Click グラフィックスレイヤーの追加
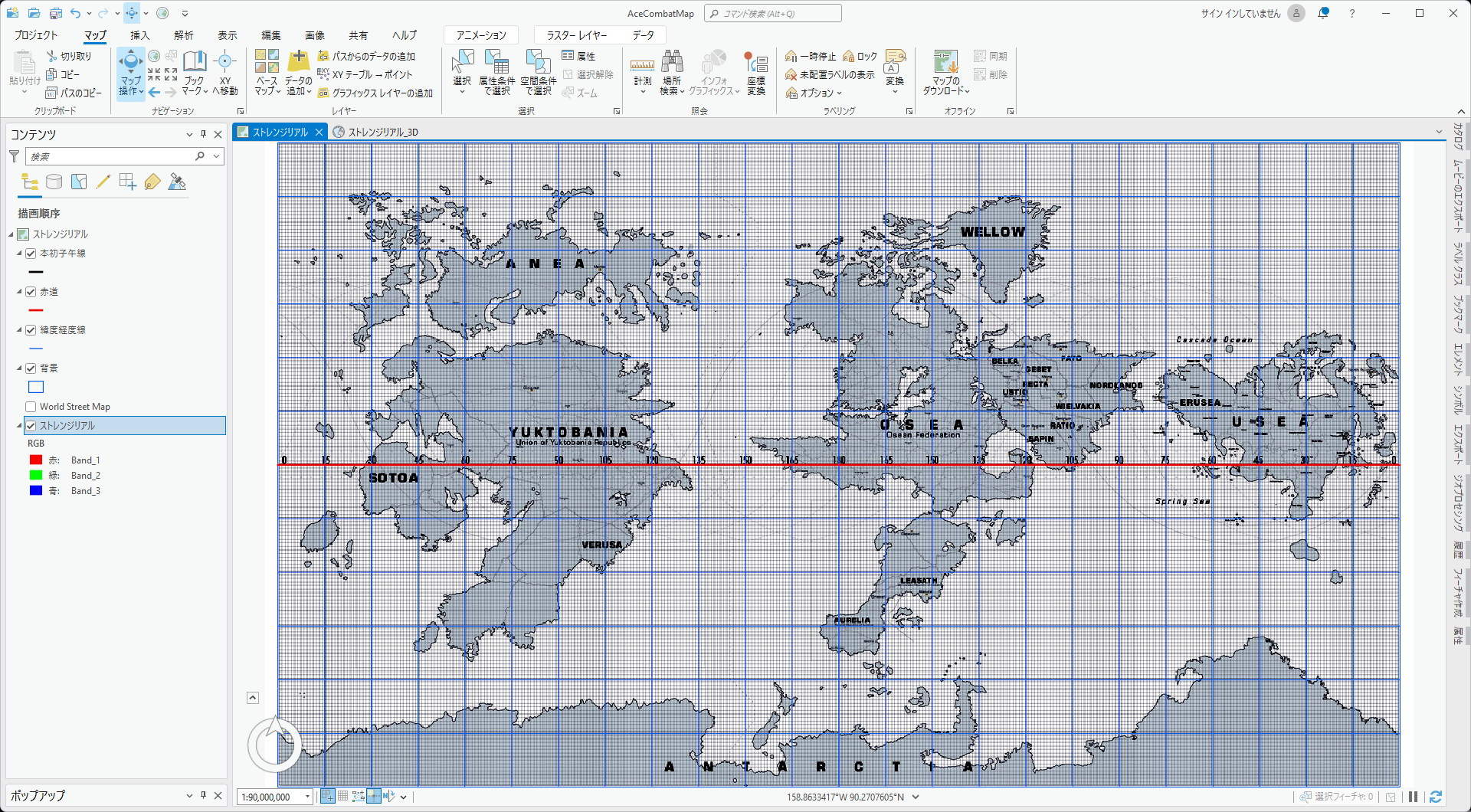Image resolution: width=1471 pixels, height=812 pixels. (375, 93)
